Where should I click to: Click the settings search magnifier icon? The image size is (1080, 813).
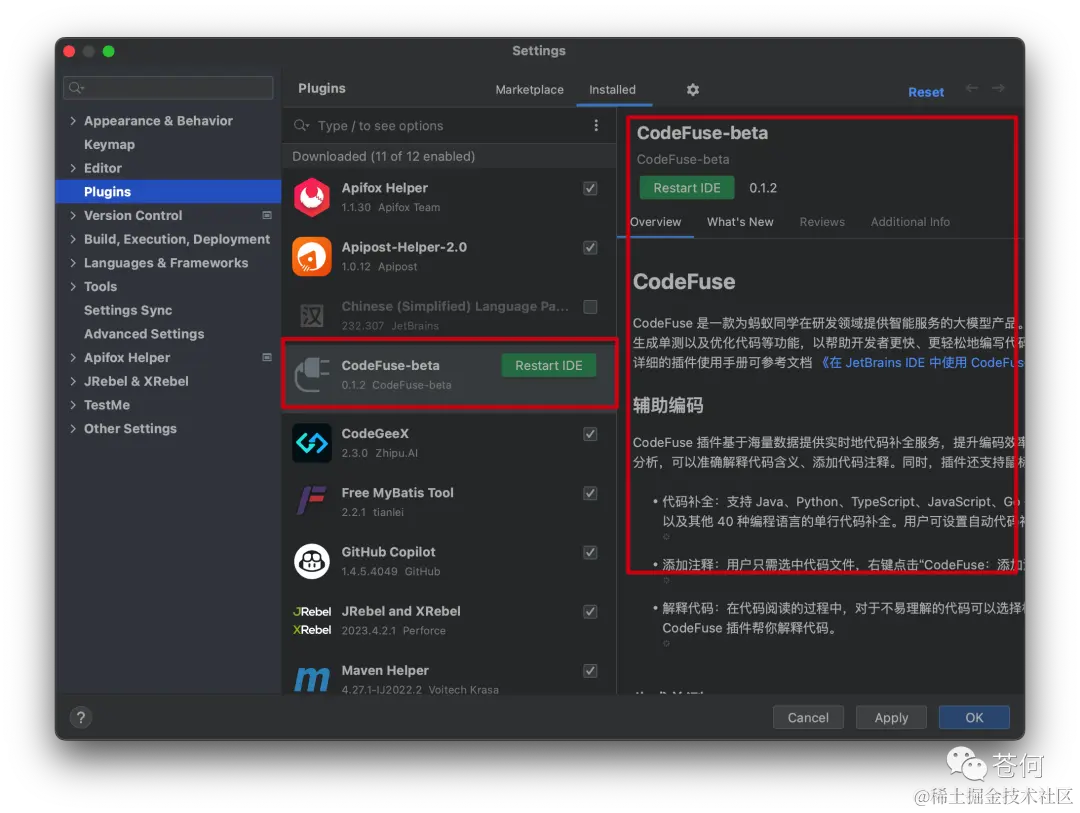76,88
